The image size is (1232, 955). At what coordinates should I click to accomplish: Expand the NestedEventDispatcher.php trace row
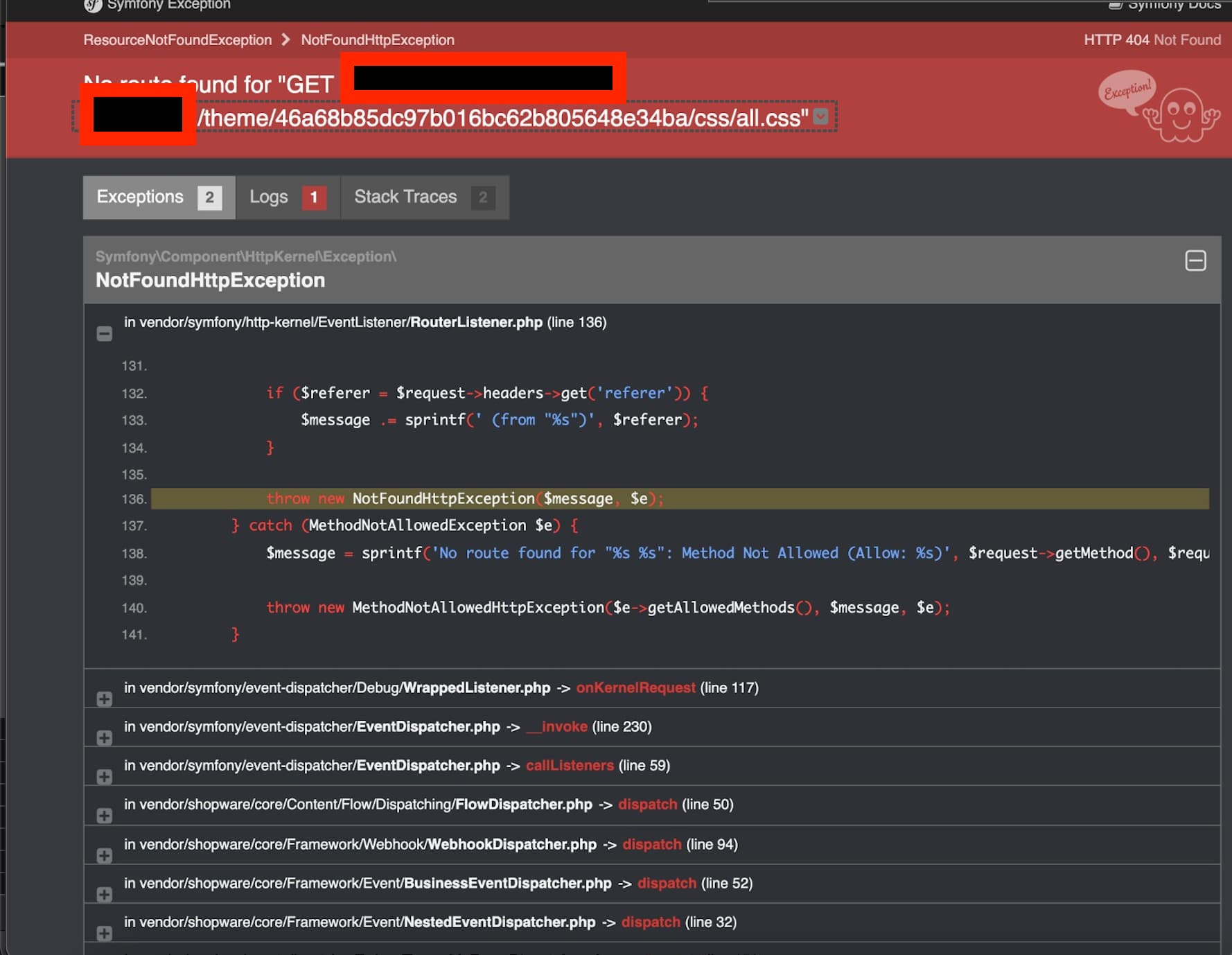click(x=104, y=934)
